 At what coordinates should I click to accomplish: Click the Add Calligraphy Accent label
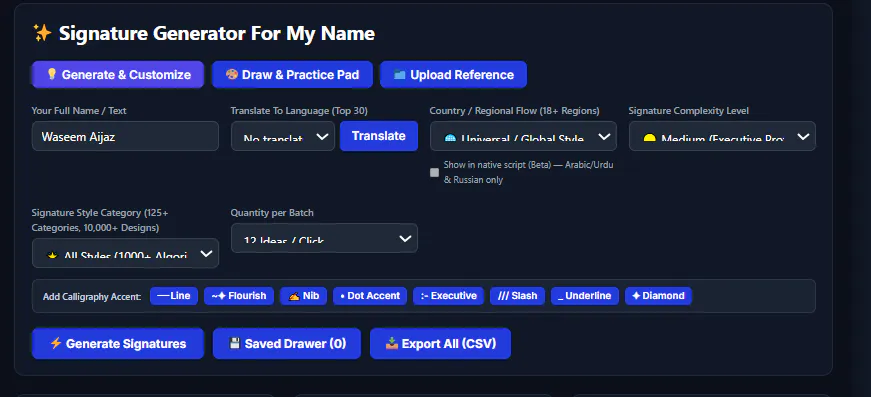tap(92, 297)
